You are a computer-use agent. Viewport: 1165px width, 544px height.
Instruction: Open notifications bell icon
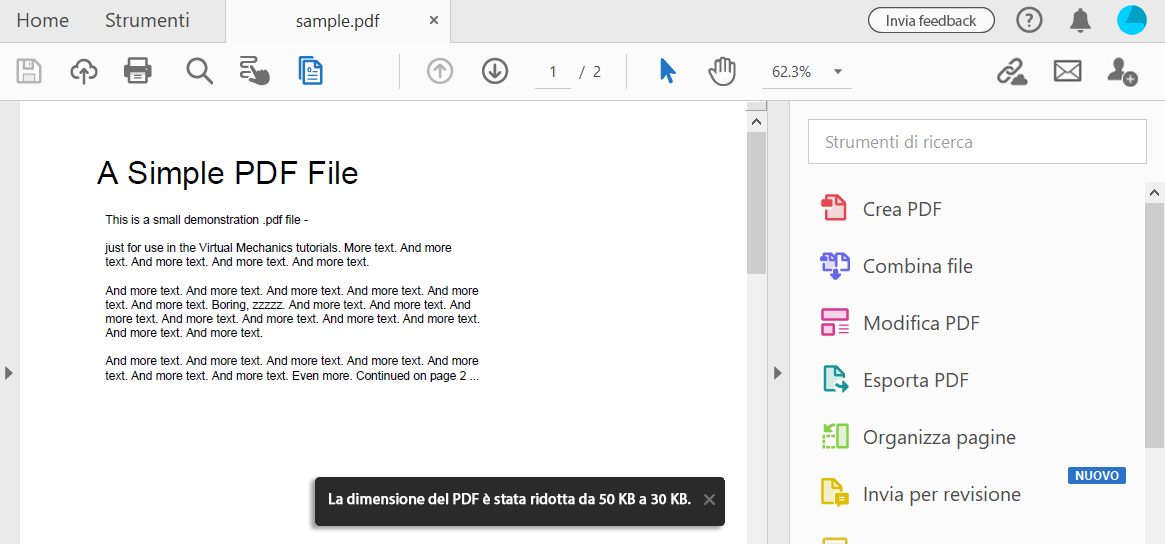tap(1080, 21)
